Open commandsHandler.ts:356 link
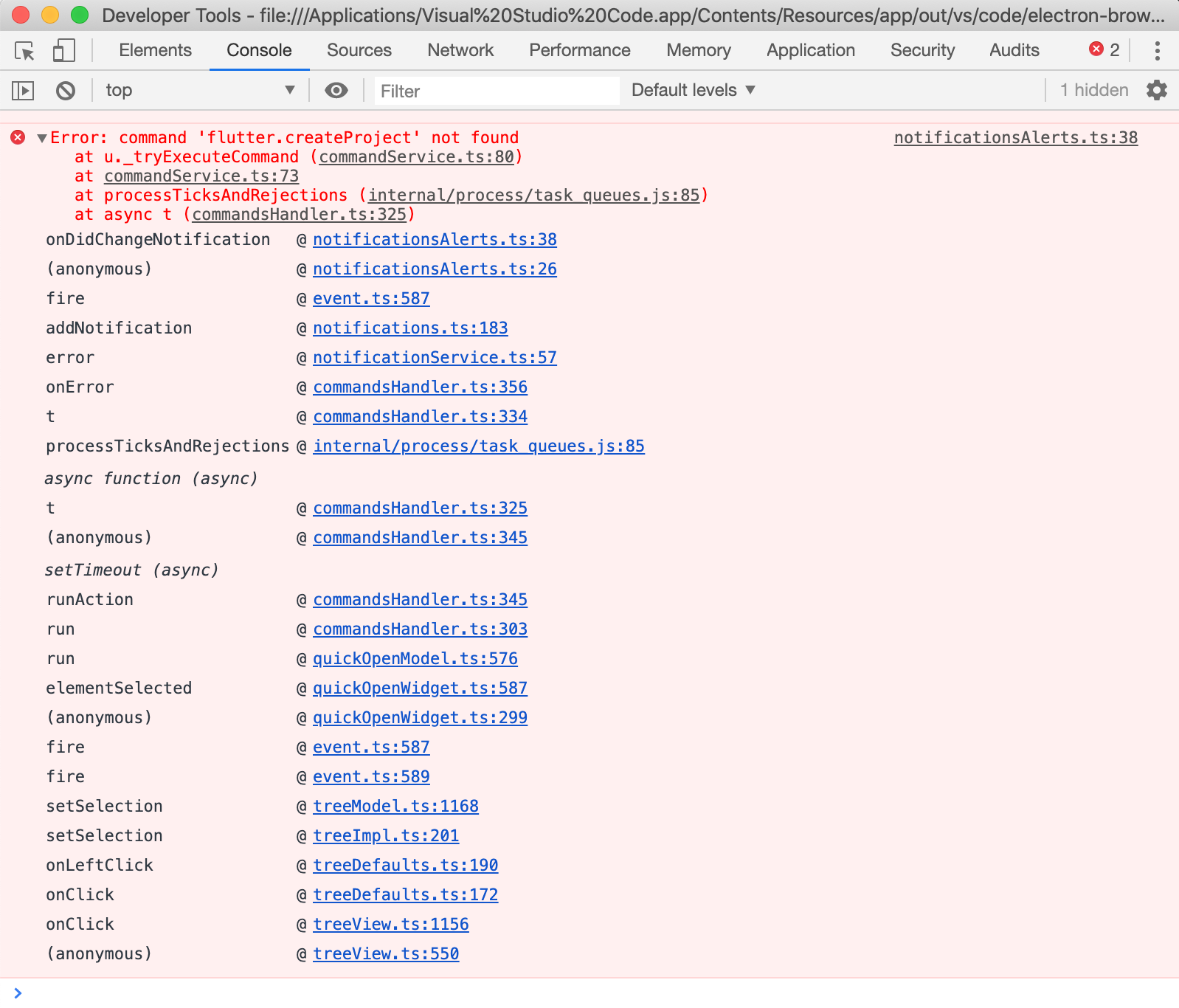The height and width of the screenshot is (1008, 1179). [420, 387]
